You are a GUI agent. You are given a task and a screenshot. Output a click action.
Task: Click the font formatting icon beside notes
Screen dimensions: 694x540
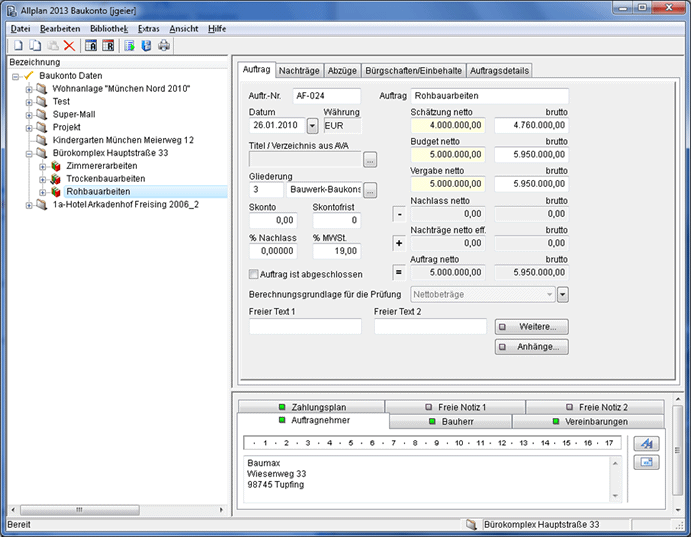647,444
